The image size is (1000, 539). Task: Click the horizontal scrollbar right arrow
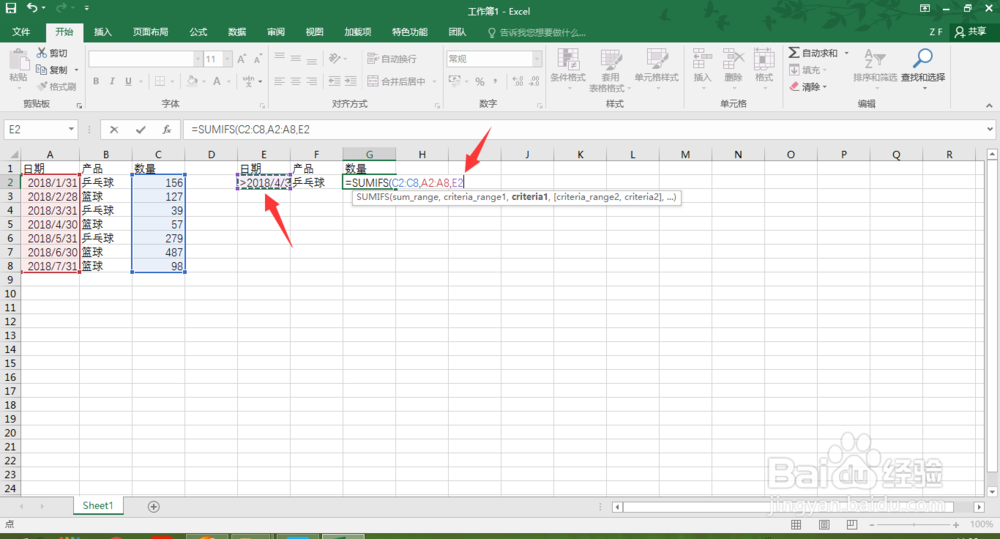[979, 507]
